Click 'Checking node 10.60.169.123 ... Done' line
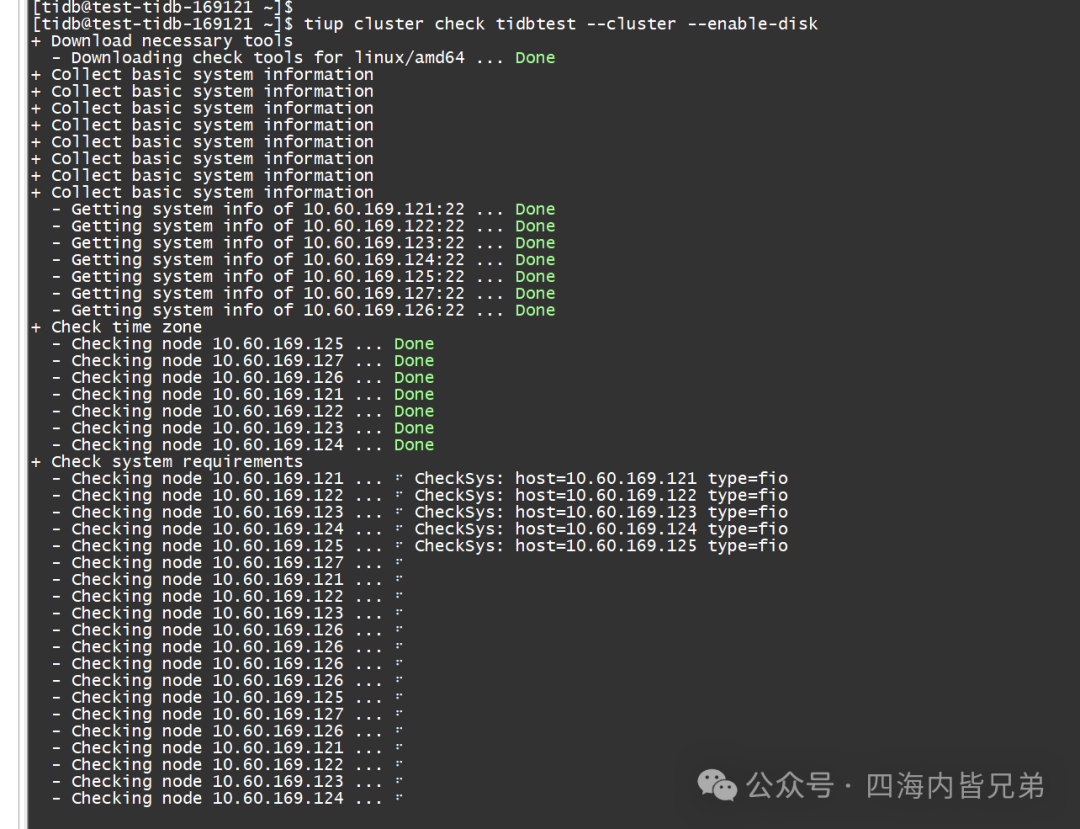The width and height of the screenshot is (1080, 829). pos(242,428)
